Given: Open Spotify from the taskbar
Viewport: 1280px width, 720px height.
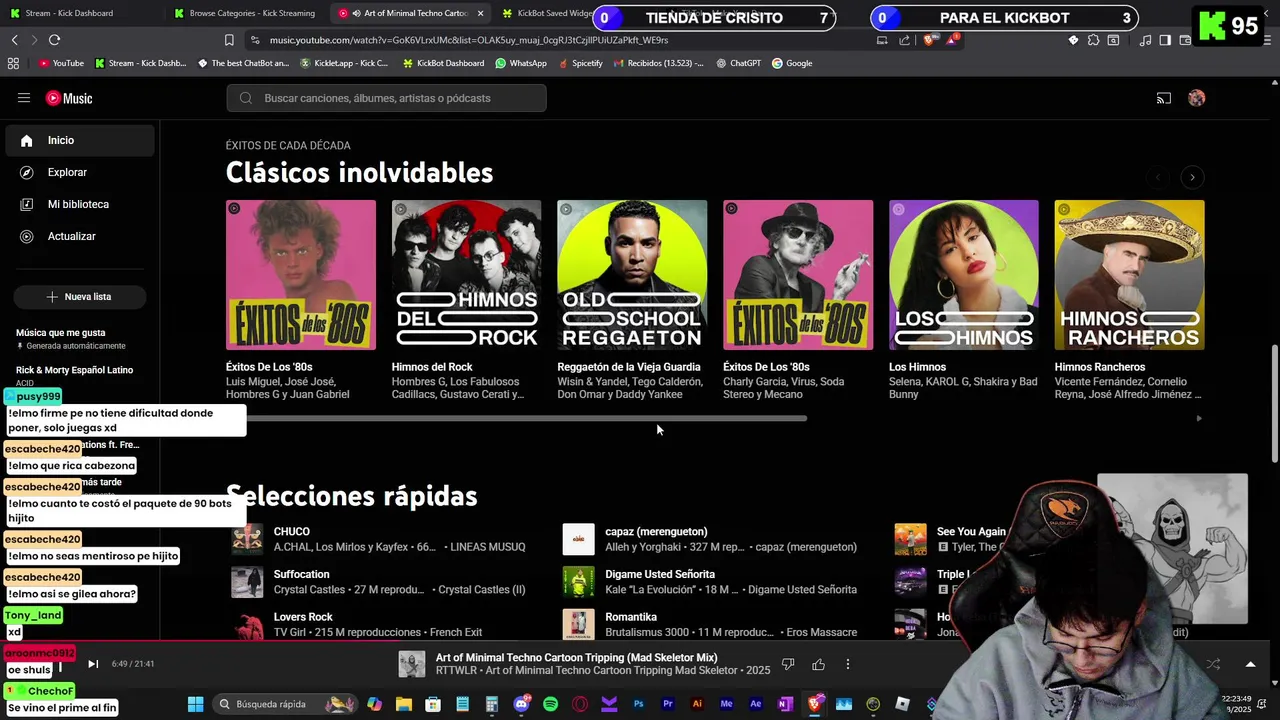Looking at the screenshot, I should click(x=550, y=704).
